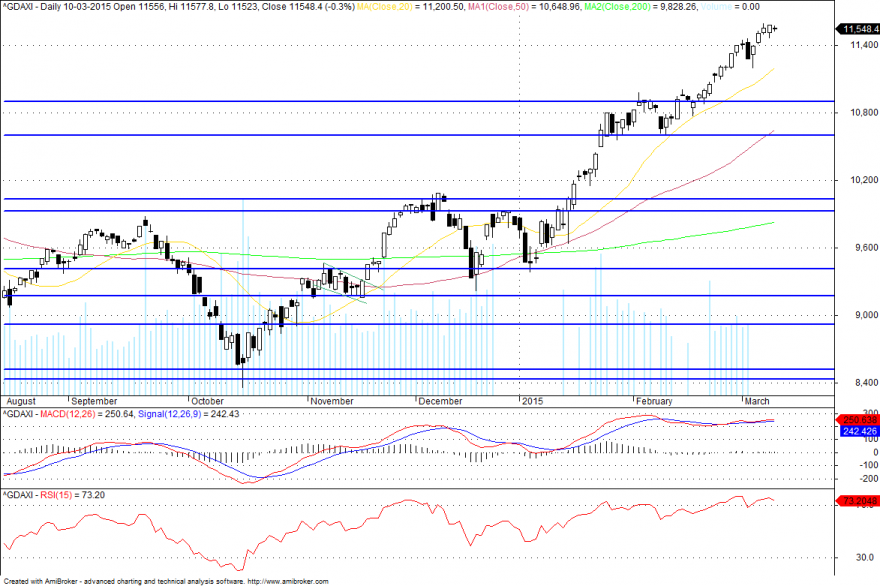Click the 9,000 price axis label
The height and width of the screenshot is (586, 880).
pos(867,315)
